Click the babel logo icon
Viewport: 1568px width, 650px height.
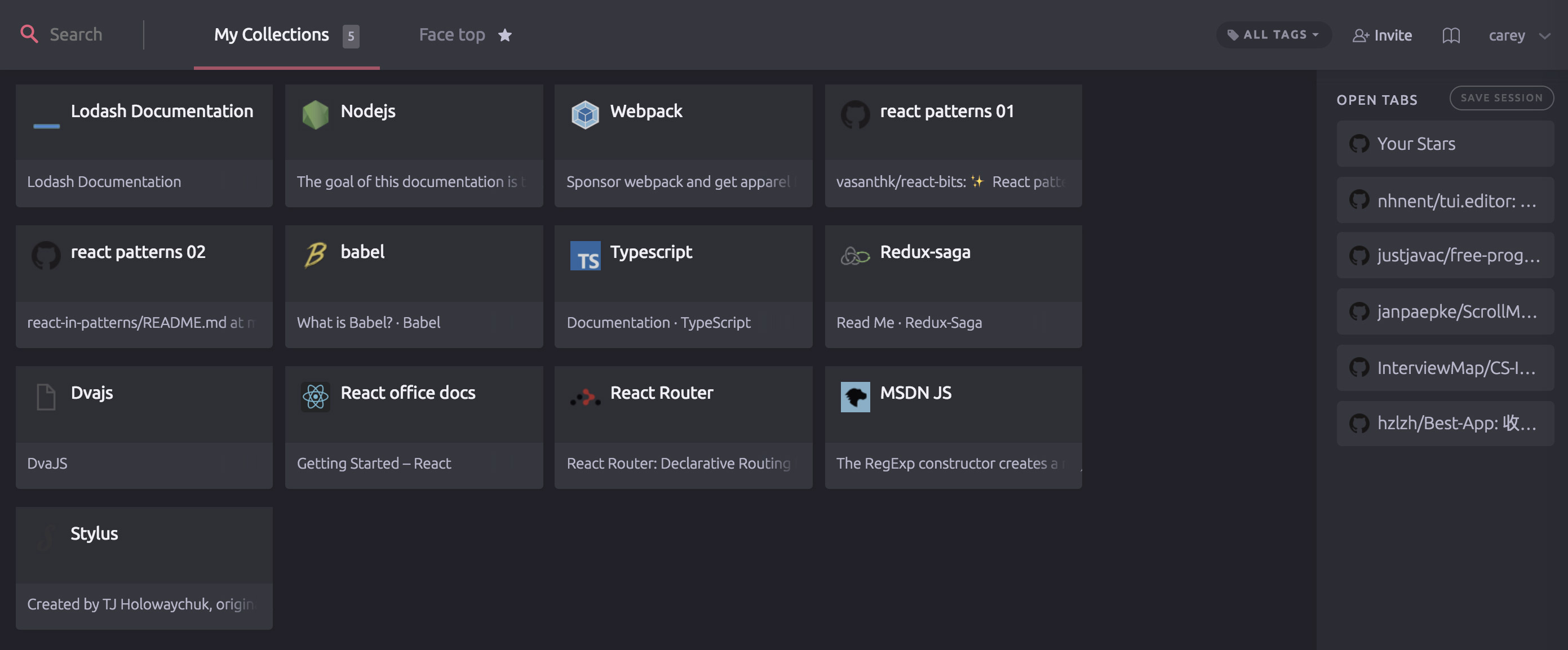point(315,255)
